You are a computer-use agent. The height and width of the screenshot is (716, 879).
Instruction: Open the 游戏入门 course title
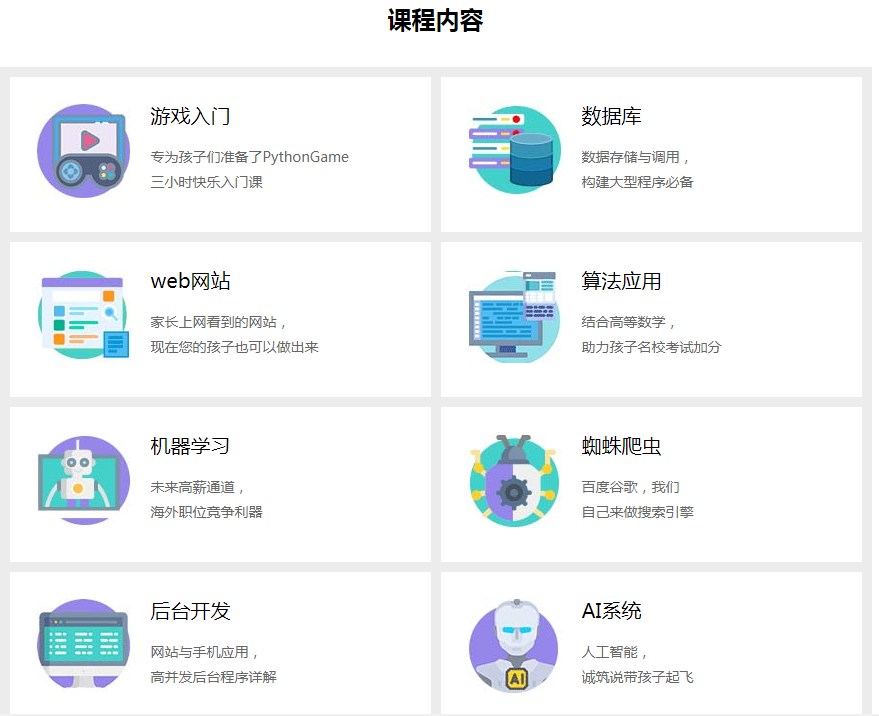coord(190,117)
